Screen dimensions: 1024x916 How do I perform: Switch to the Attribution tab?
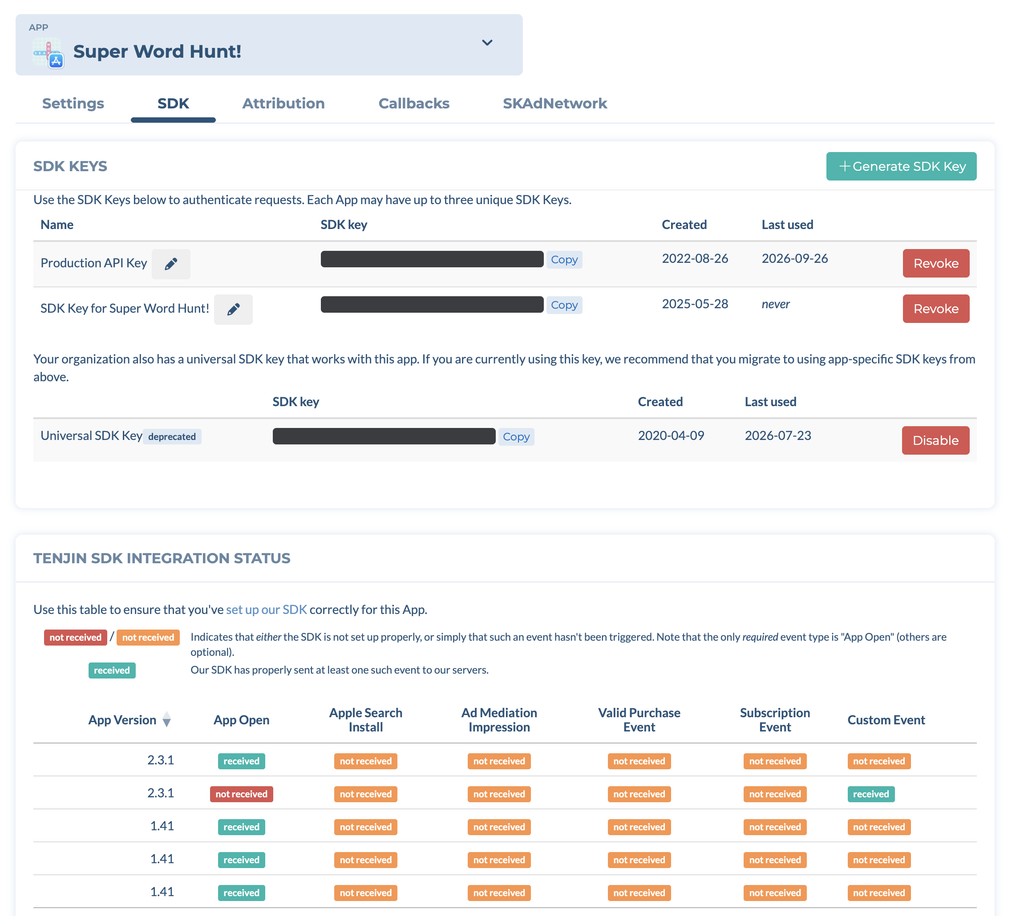pos(283,103)
